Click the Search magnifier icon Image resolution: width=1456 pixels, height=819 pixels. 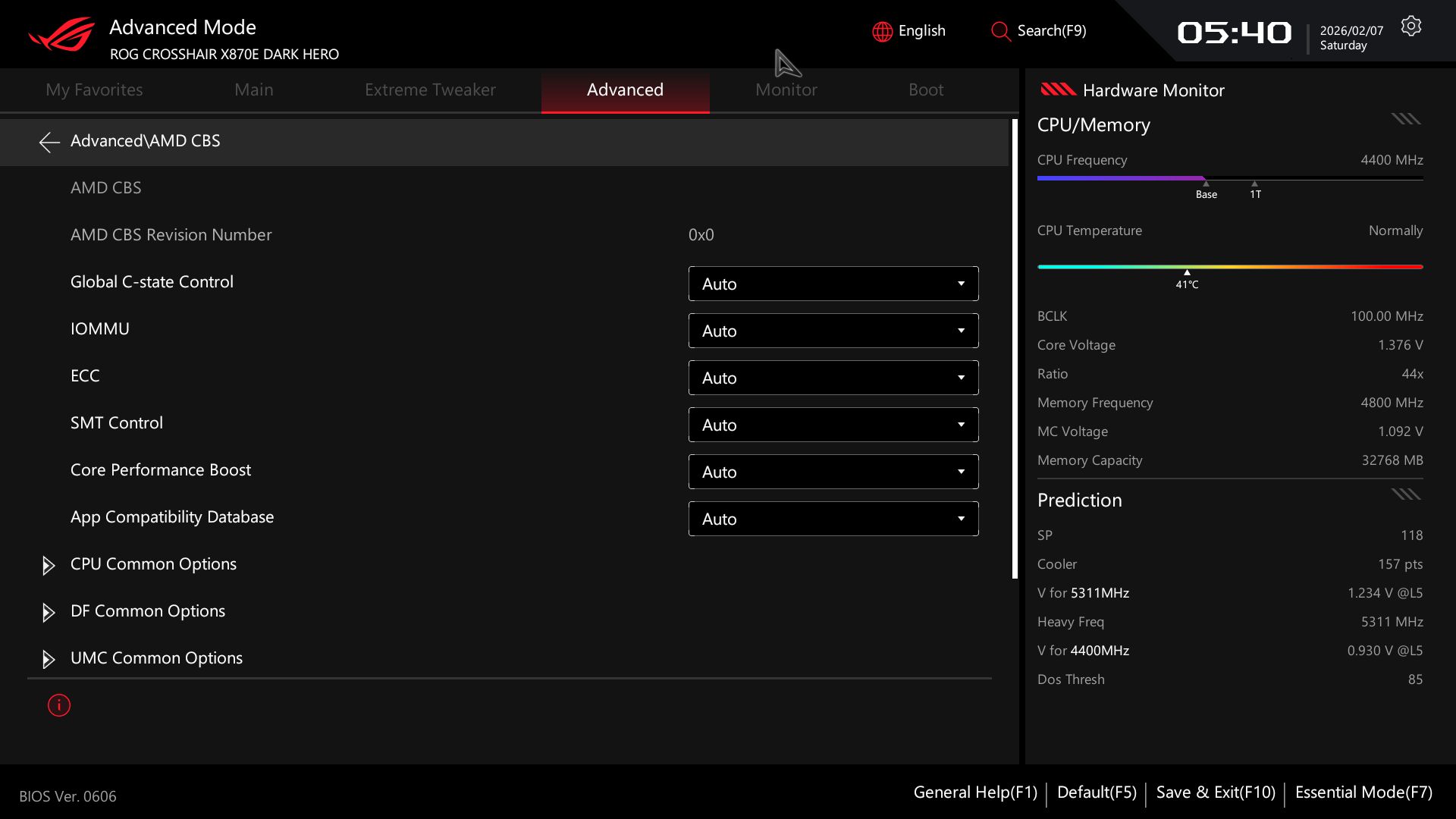point(1000,31)
